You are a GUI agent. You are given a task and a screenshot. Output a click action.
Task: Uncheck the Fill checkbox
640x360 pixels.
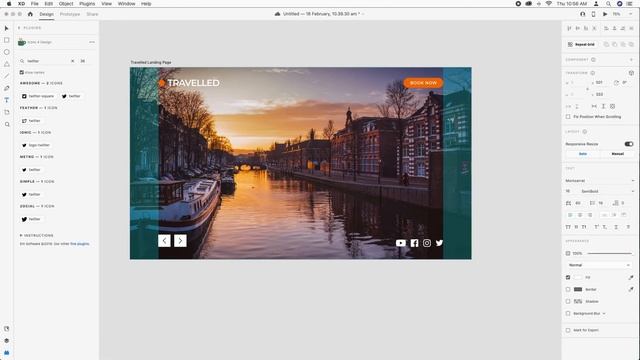point(568,278)
